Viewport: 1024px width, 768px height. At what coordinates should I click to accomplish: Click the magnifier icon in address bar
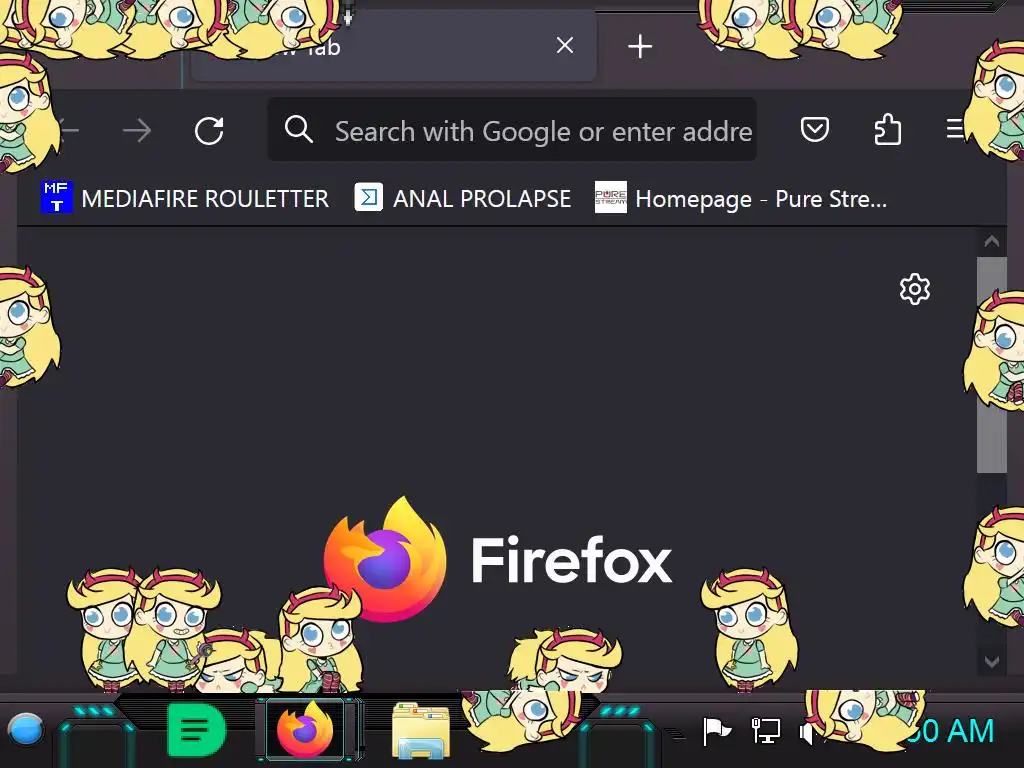coord(298,129)
